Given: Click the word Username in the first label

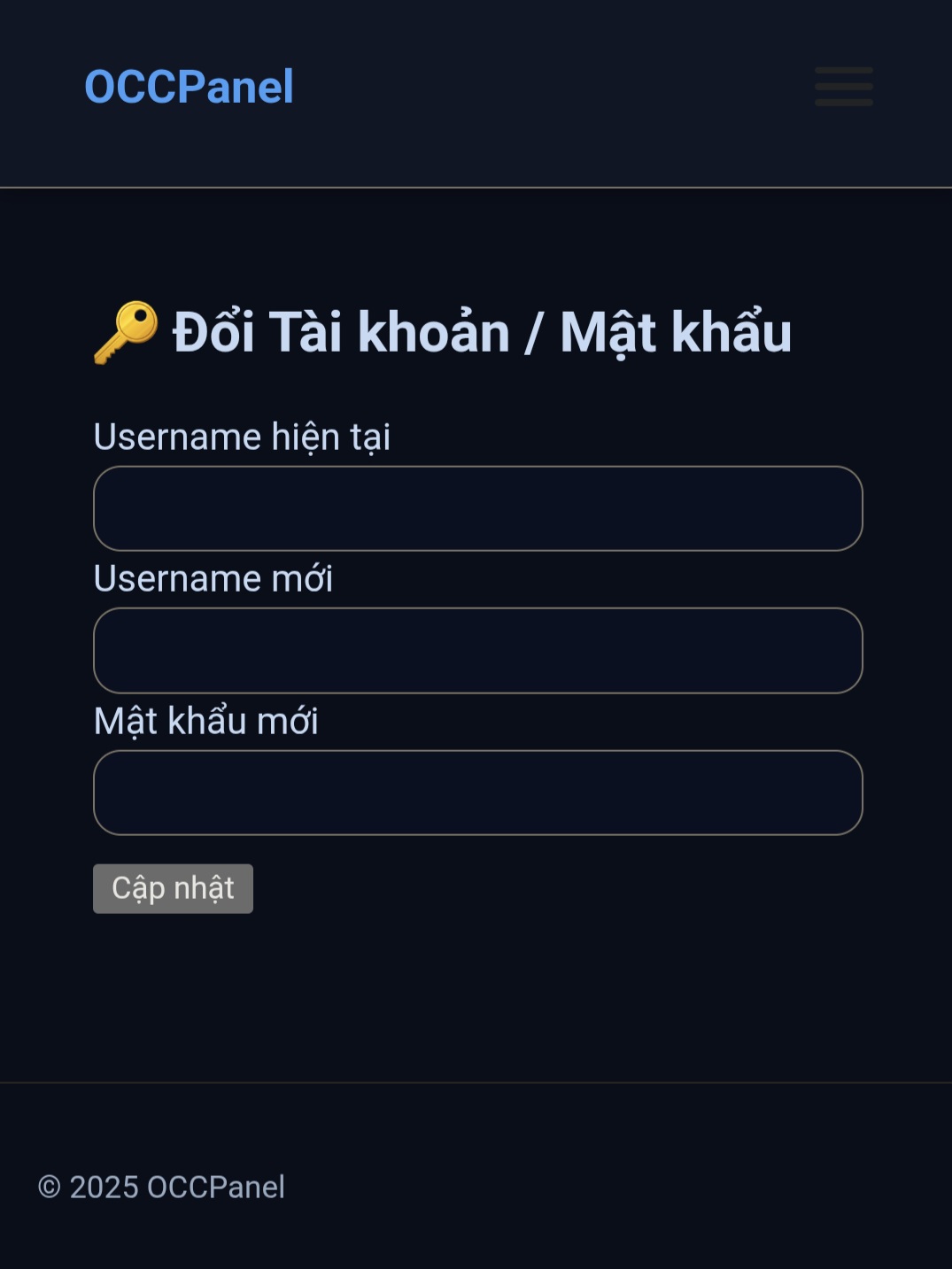Looking at the screenshot, I should coord(177,437).
